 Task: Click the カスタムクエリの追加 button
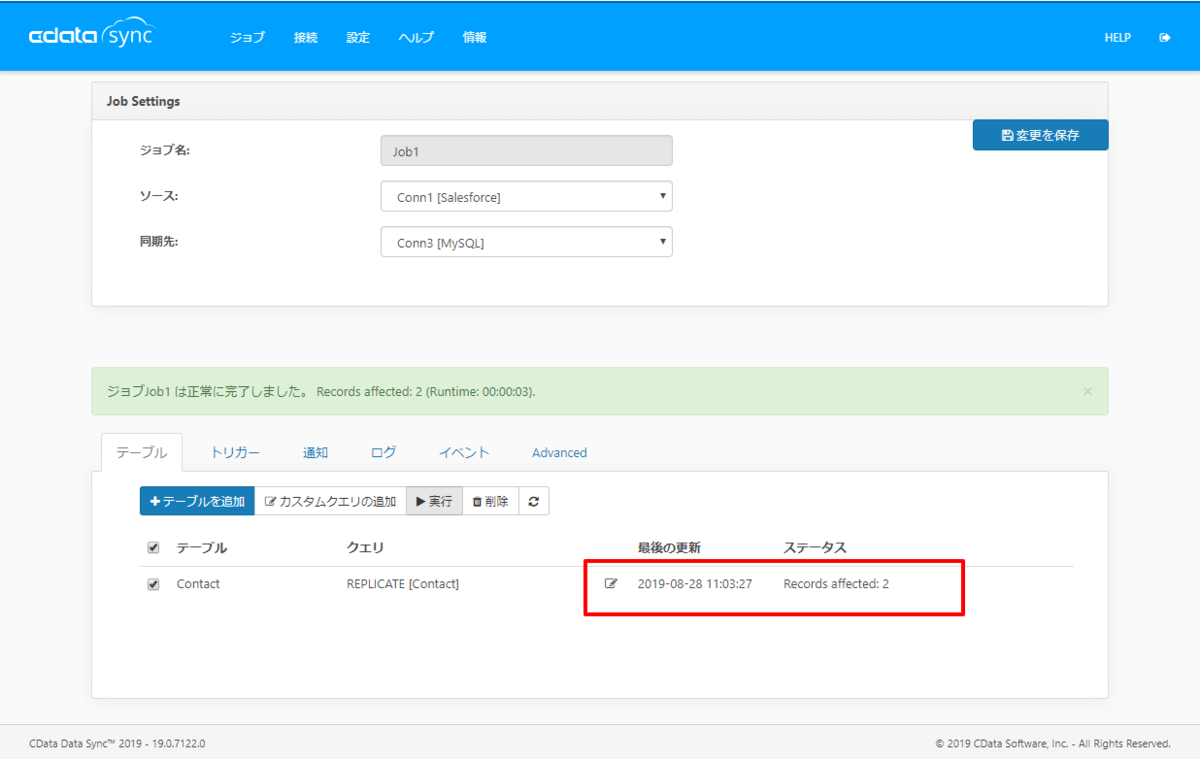(330, 502)
